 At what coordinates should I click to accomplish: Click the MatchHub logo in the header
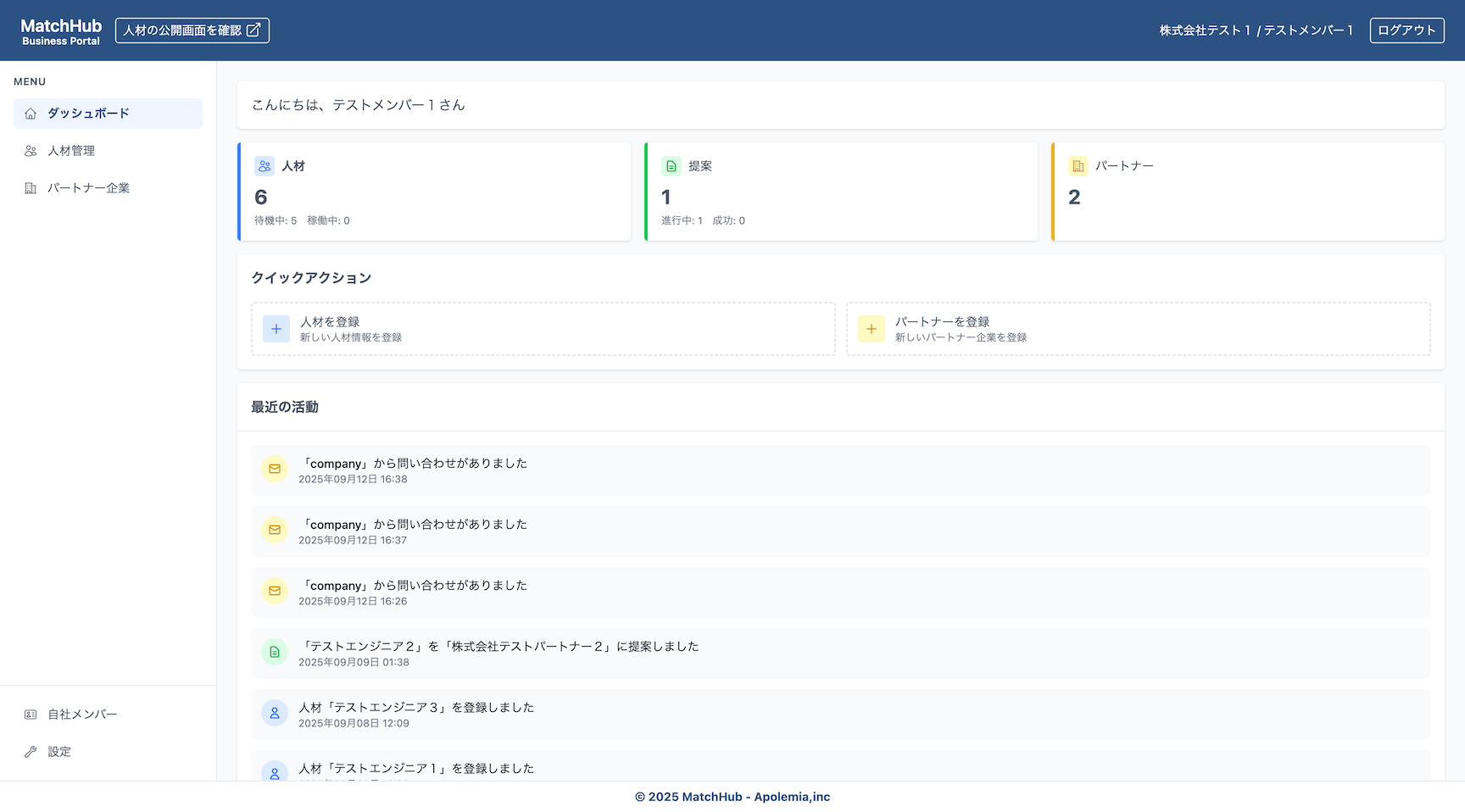(x=59, y=30)
